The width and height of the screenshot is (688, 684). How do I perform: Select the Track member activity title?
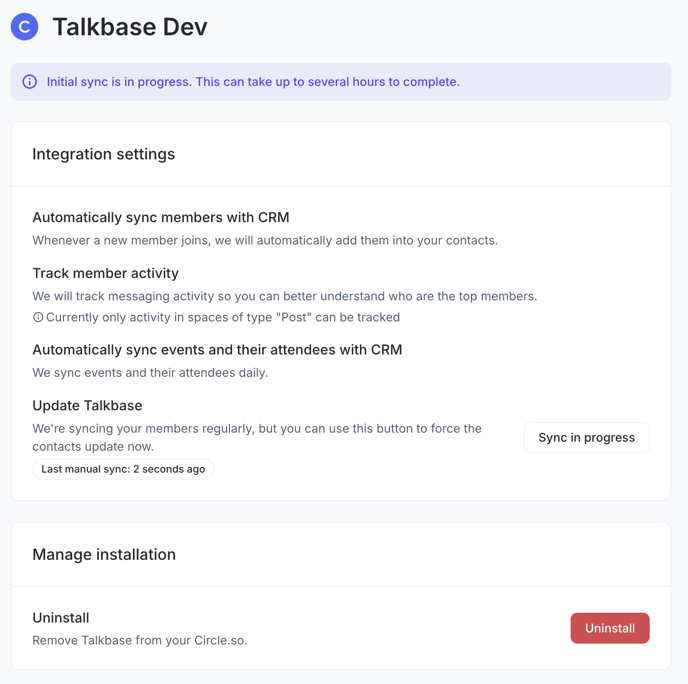pos(106,273)
